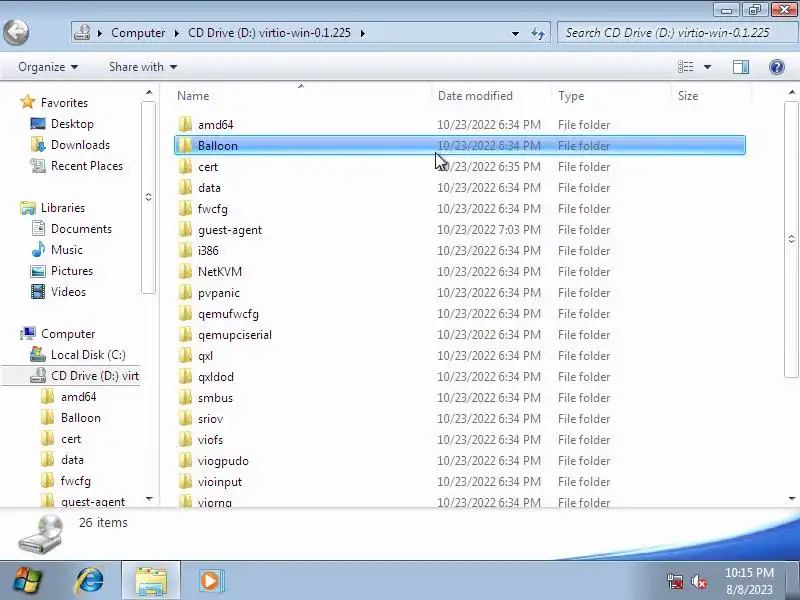Sort by the Size column header
Viewport: 800px width, 600px height.
pyautogui.click(x=687, y=96)
